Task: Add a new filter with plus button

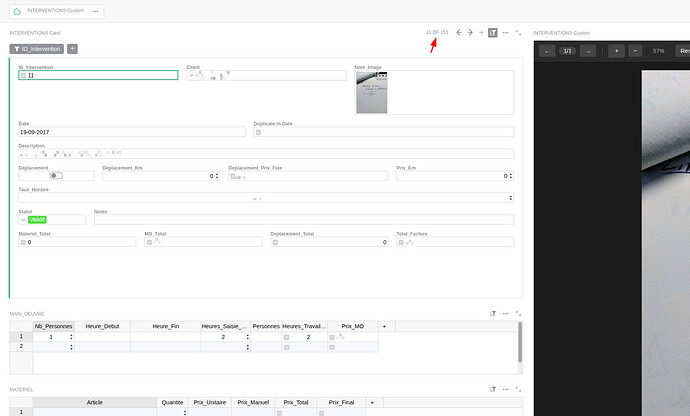Action: (72, 49)
